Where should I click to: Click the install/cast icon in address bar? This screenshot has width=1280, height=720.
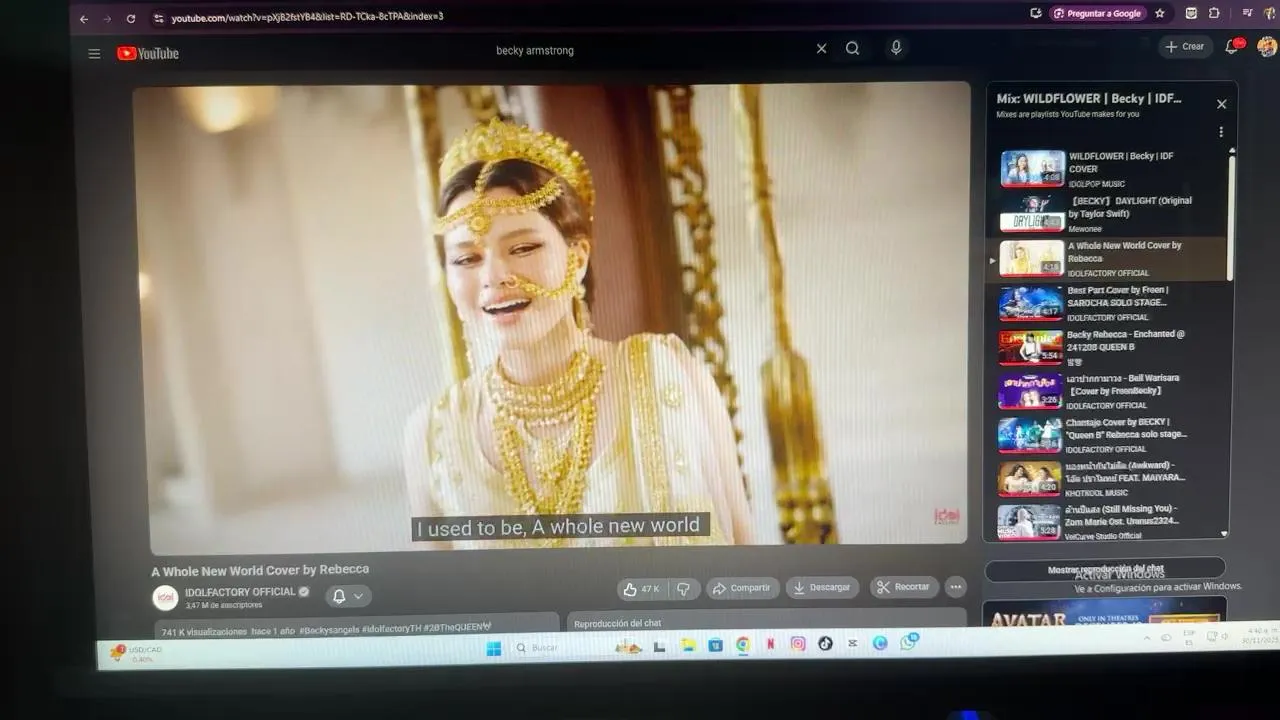click(x=1036, y=13)
